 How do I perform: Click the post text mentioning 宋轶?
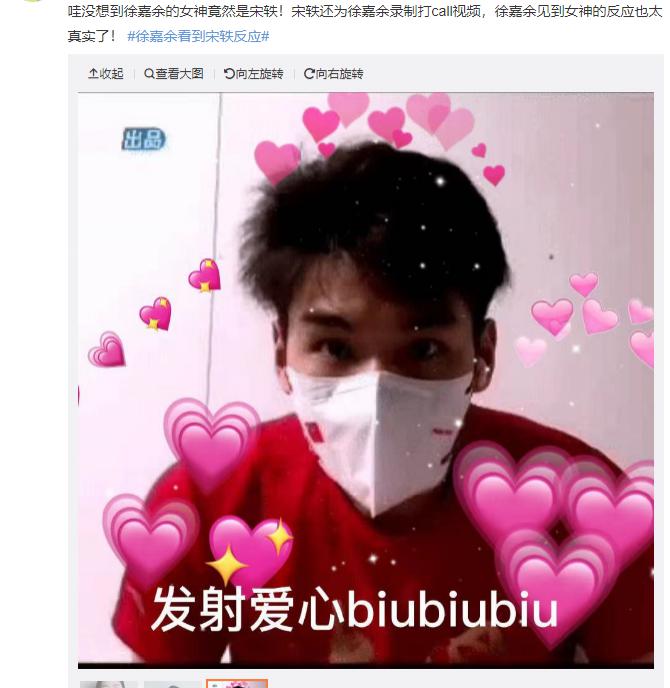click(x=365, y=23)
